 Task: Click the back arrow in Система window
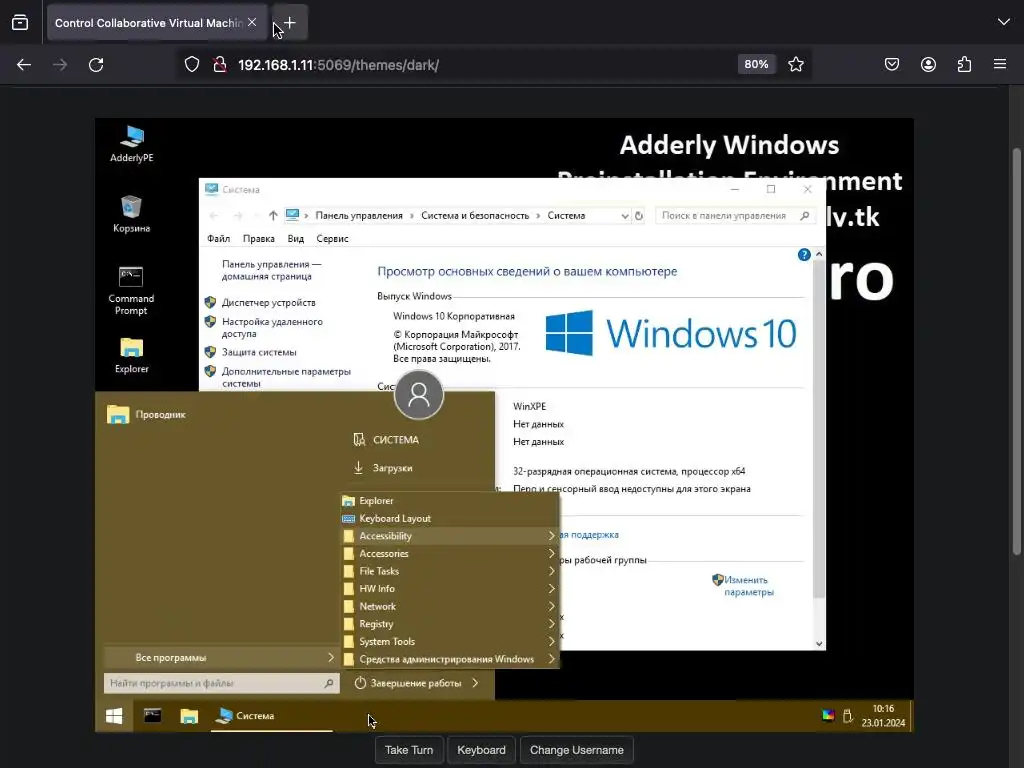(214, 216)
